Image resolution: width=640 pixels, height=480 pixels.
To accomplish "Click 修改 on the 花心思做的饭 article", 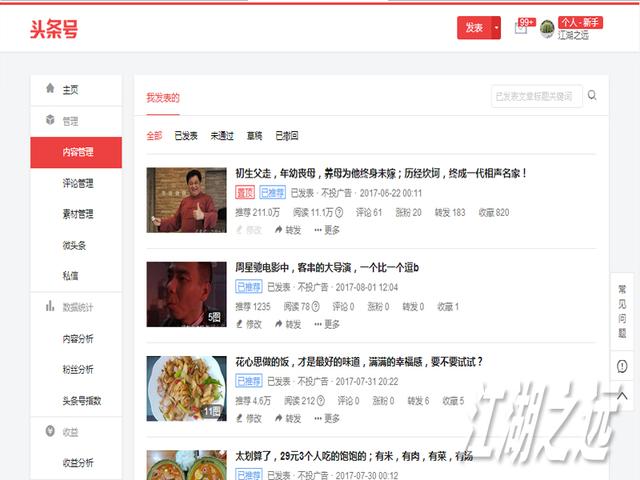I will click(x=249, y=418).
